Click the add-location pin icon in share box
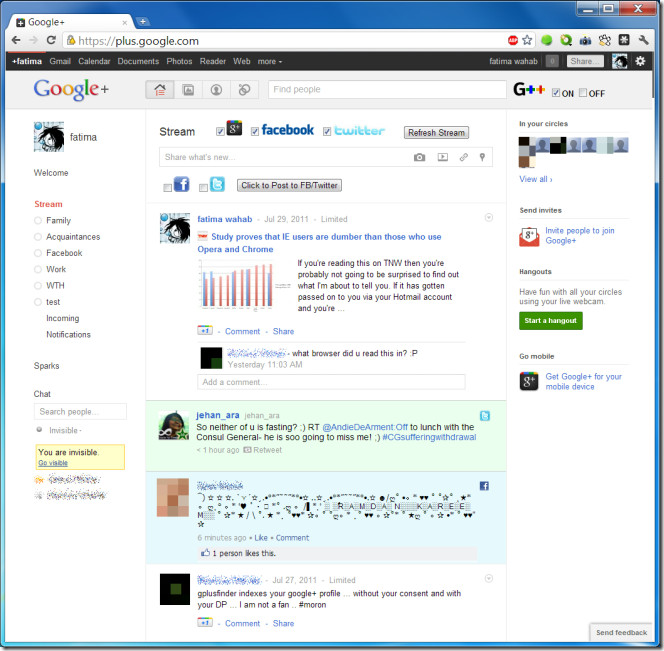 pos(482,157)
